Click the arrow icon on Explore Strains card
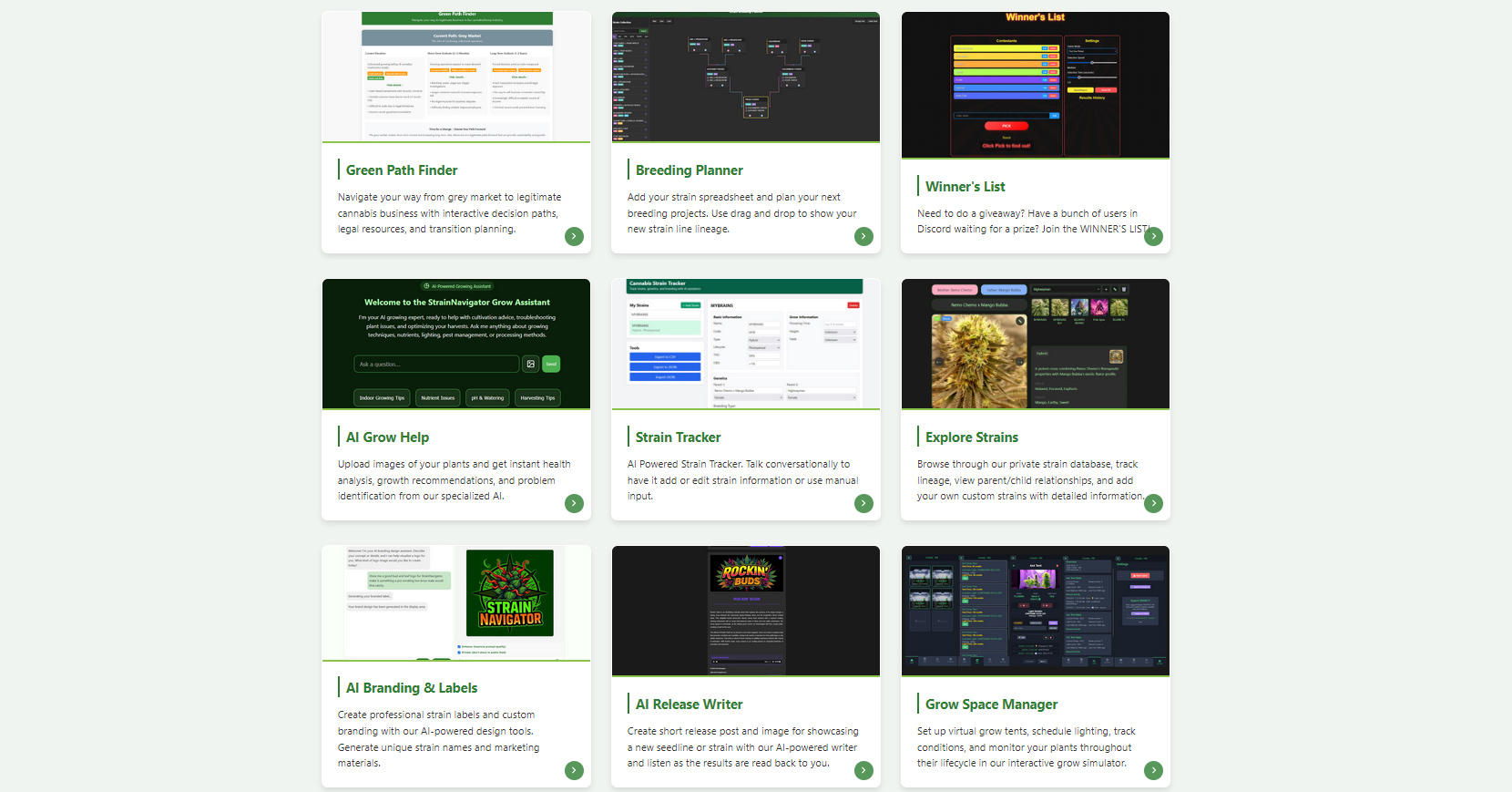This screenshot has height=792, width=1512. pos(1153,503)
